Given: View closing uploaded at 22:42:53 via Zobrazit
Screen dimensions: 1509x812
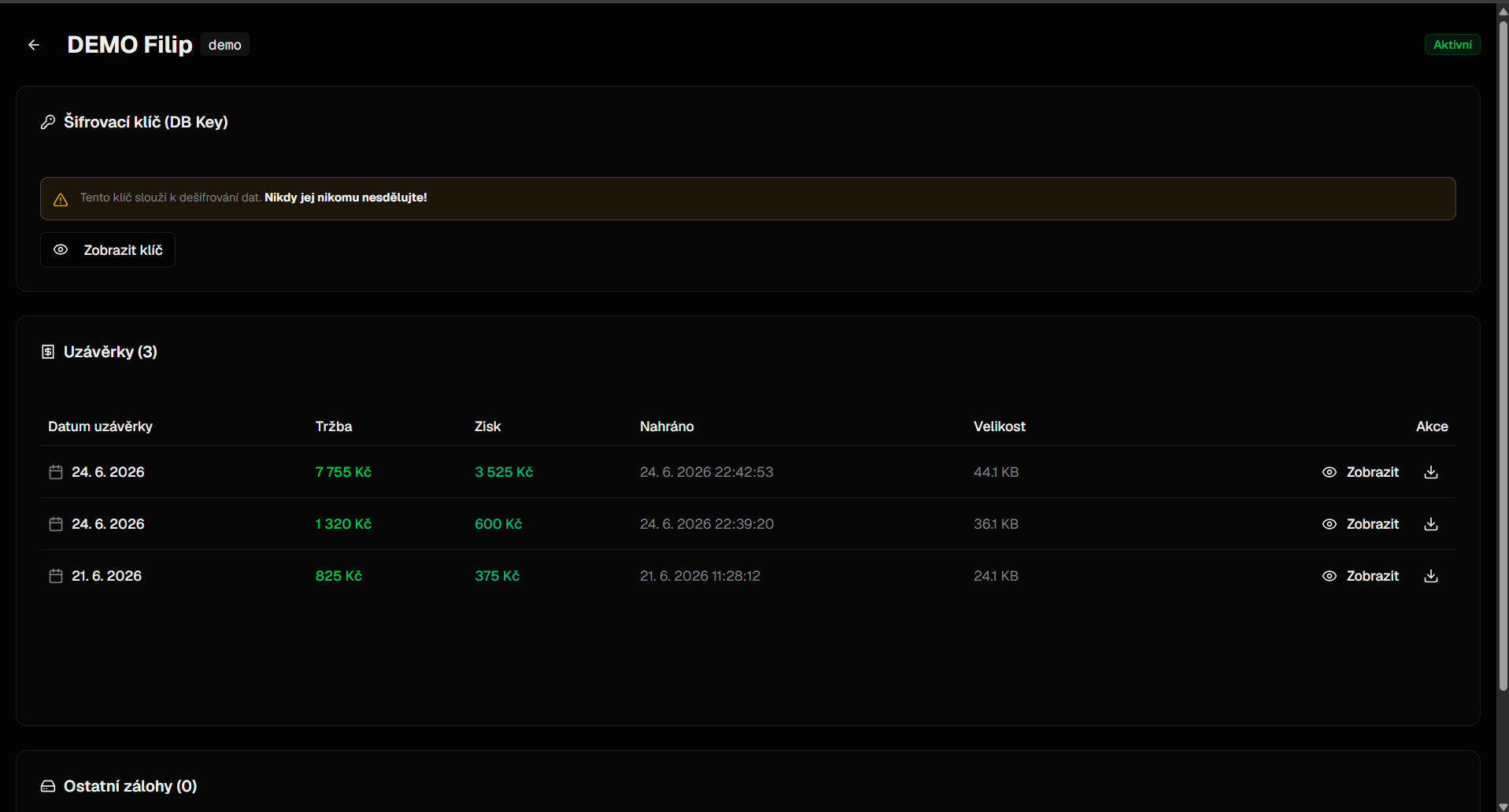Looking at the screenshot, I should (1360, 472).
